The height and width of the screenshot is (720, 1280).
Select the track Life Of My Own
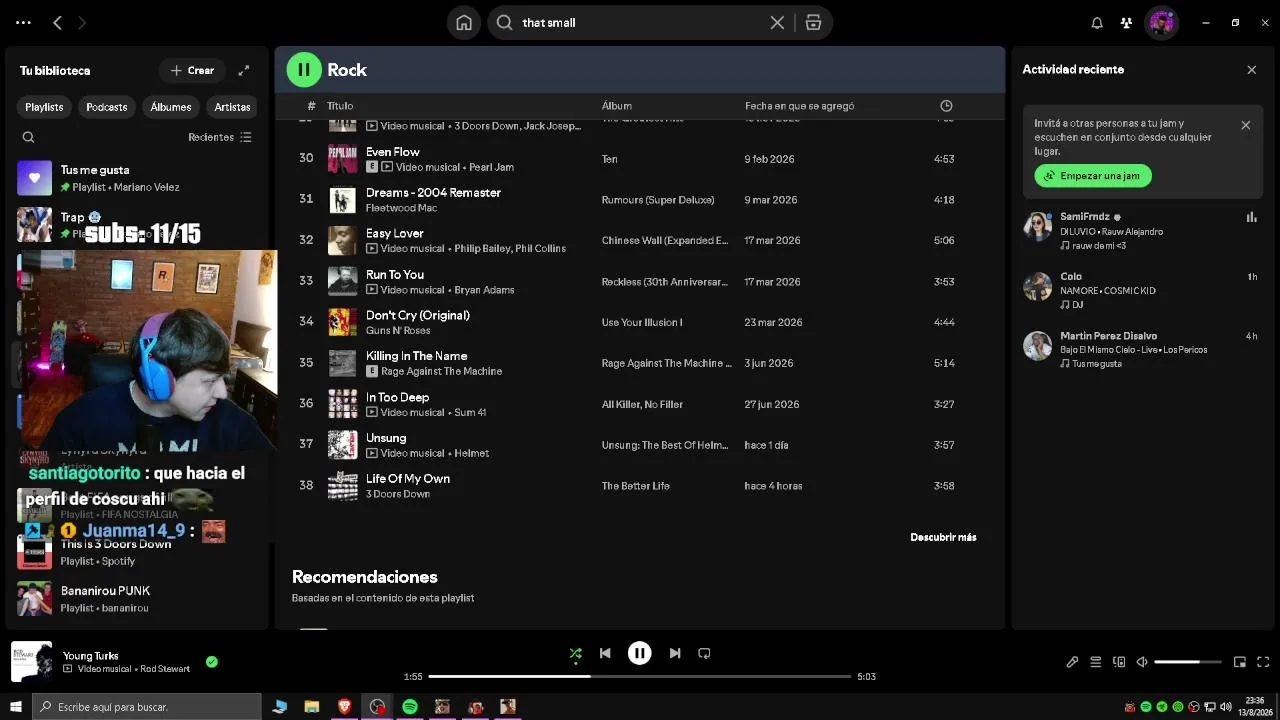(x=408, y=479)
